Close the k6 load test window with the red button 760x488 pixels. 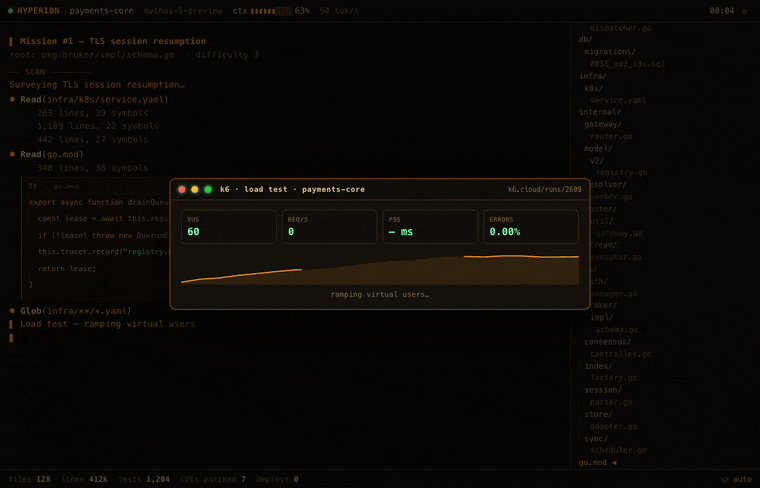(182, 189)
